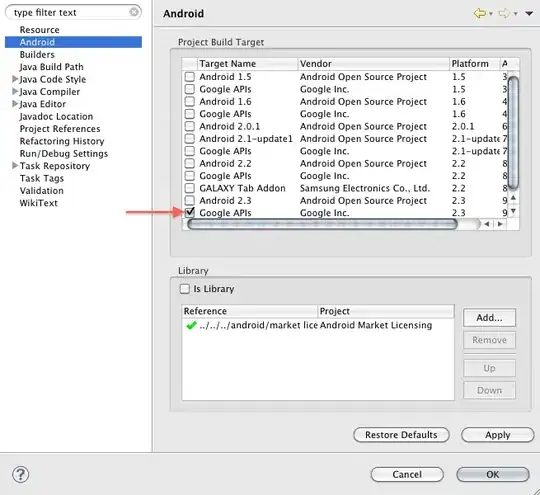The height and width of the screenshot is (495, 540).
Task: Check the Android 2.1-update1 target checkbox
Action: coord(189,138)
